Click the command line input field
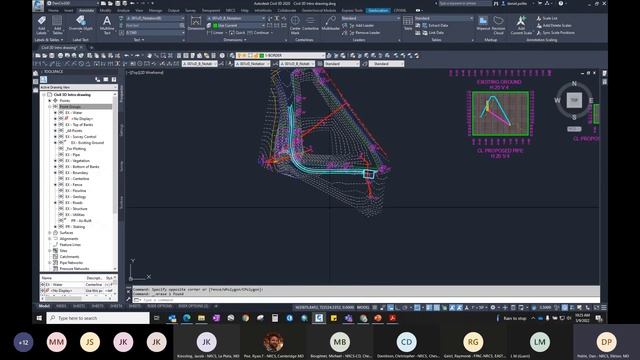640x360 pixels. coord(366,300)
